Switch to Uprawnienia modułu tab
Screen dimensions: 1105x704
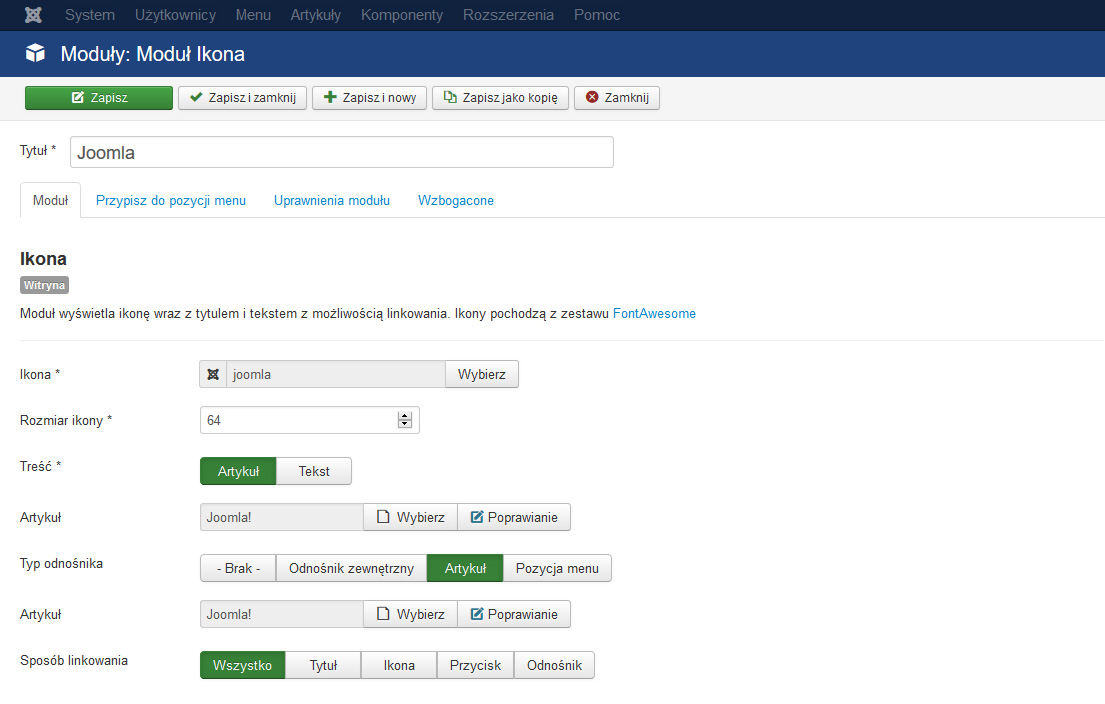[332, 200]
